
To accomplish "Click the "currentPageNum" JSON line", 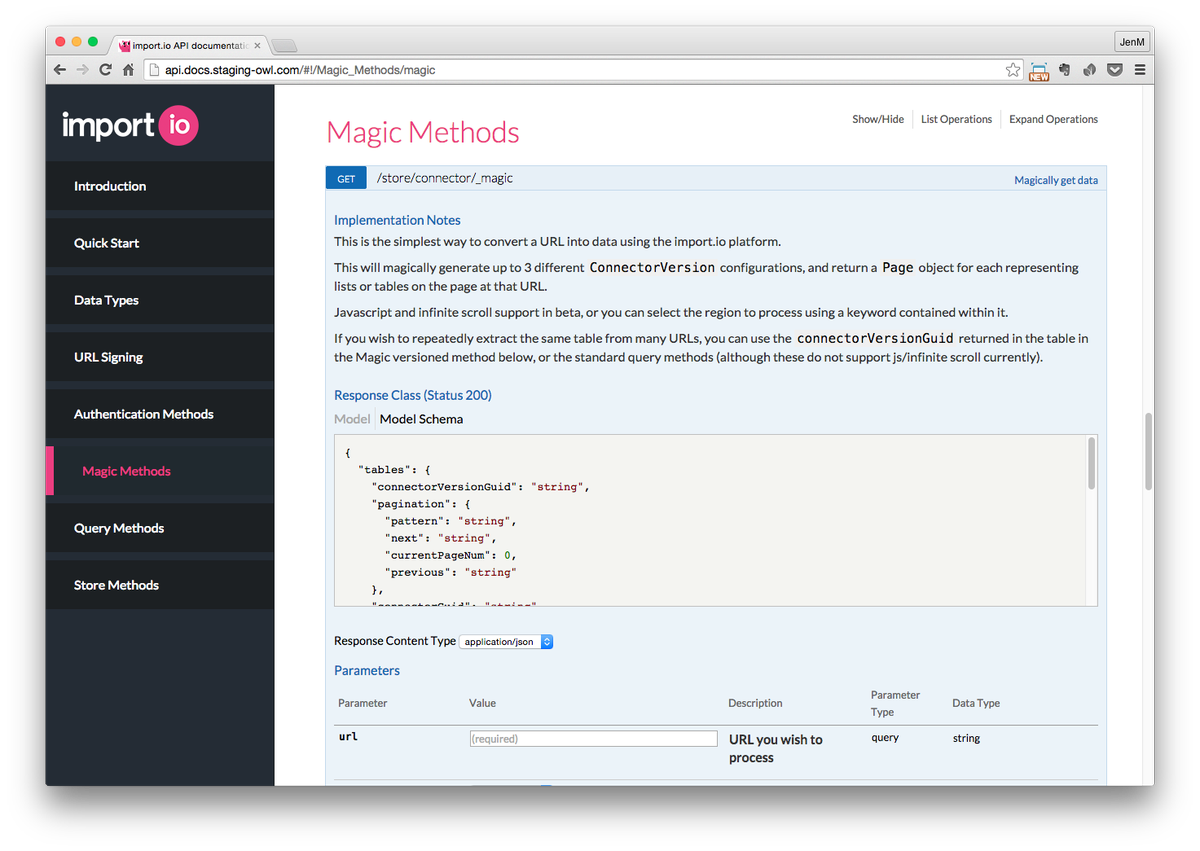I will pos(450,555).
